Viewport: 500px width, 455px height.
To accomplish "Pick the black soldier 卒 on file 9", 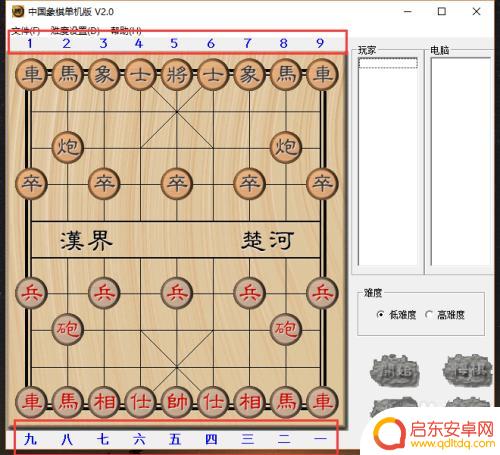I will coord(322,184).
